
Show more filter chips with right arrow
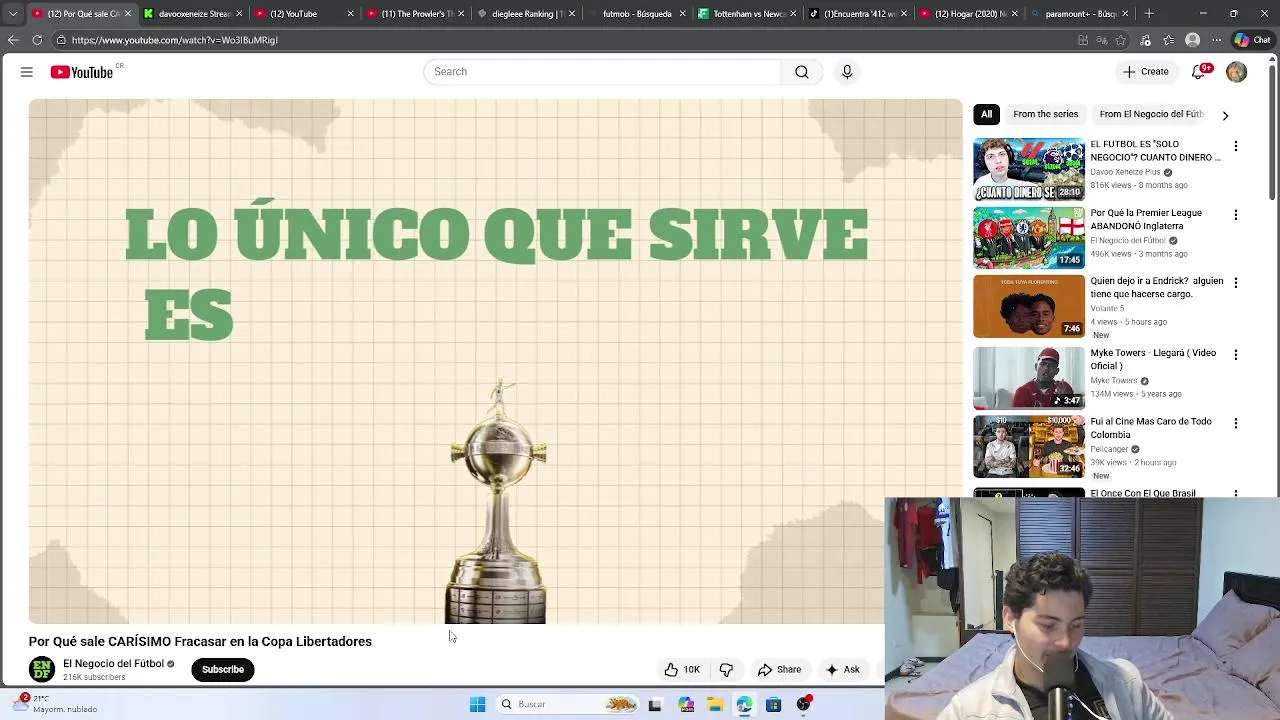[1225, 115]
